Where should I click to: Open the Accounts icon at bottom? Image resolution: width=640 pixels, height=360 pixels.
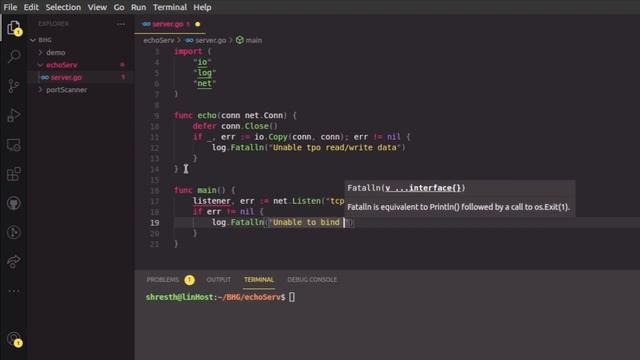pyautogui.click(x=14, y=339)
